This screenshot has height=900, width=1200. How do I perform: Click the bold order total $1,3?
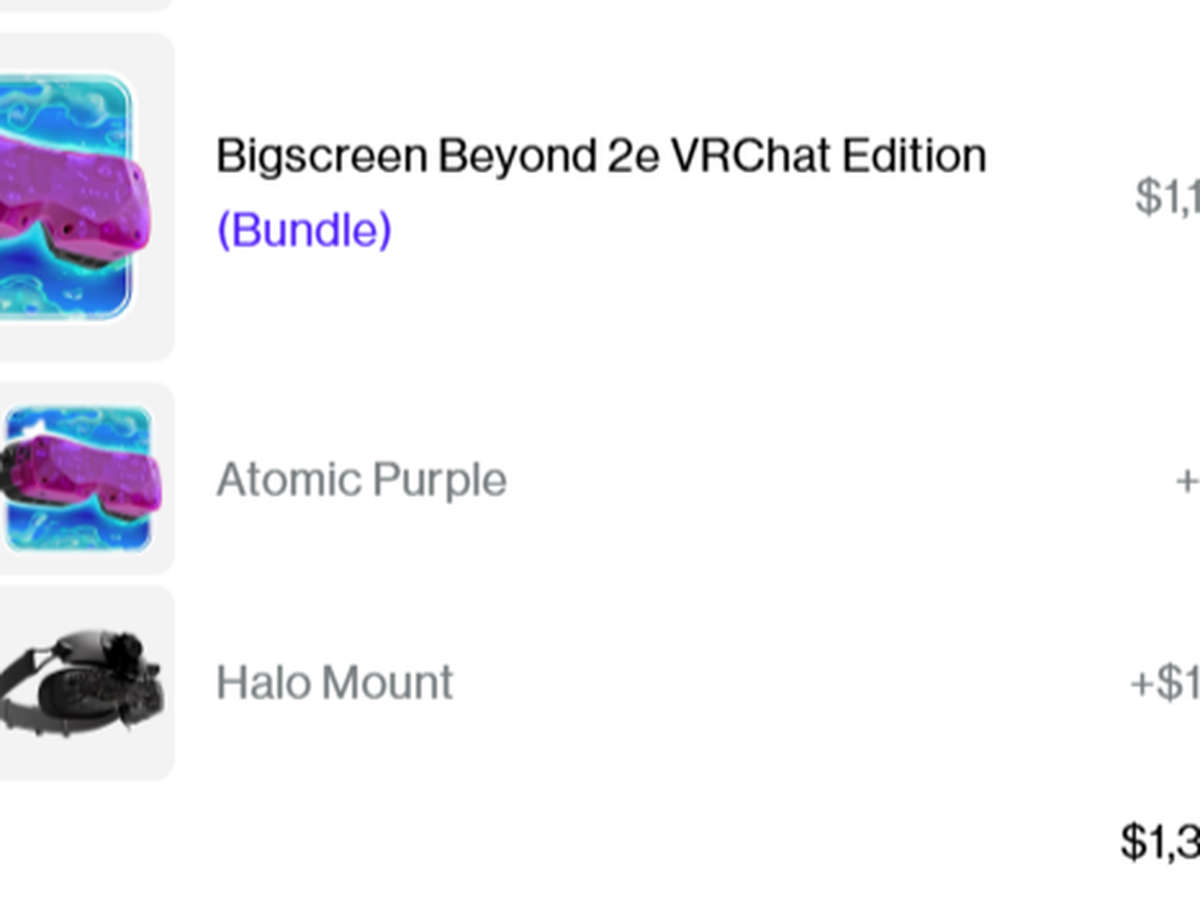tap(1160, 843)
